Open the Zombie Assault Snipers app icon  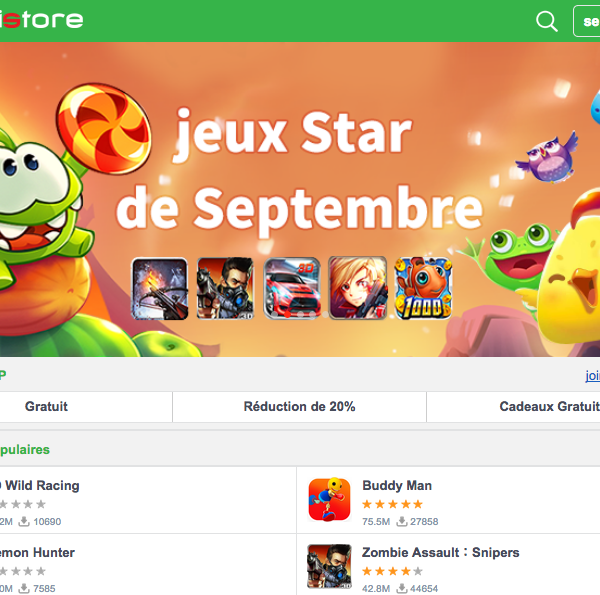(x=329, y=566)
